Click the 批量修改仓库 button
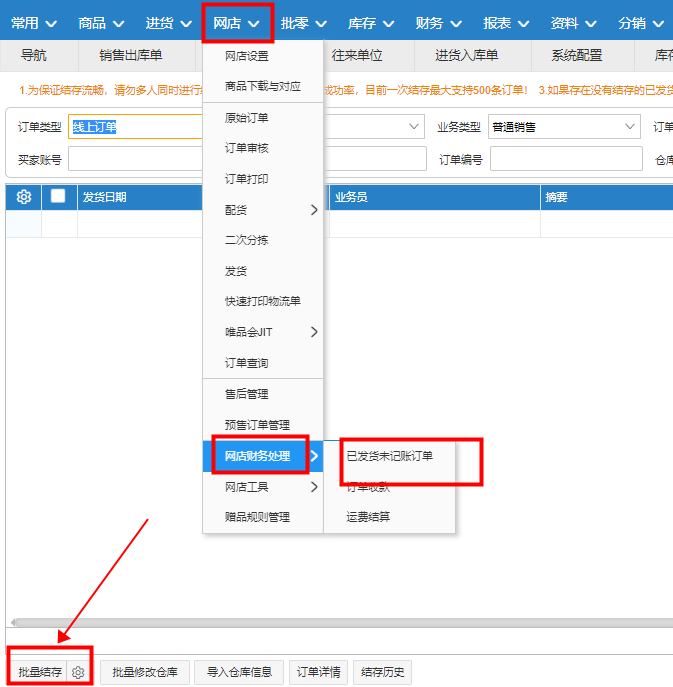Screen dimensions: 673x687 point(145,672)
